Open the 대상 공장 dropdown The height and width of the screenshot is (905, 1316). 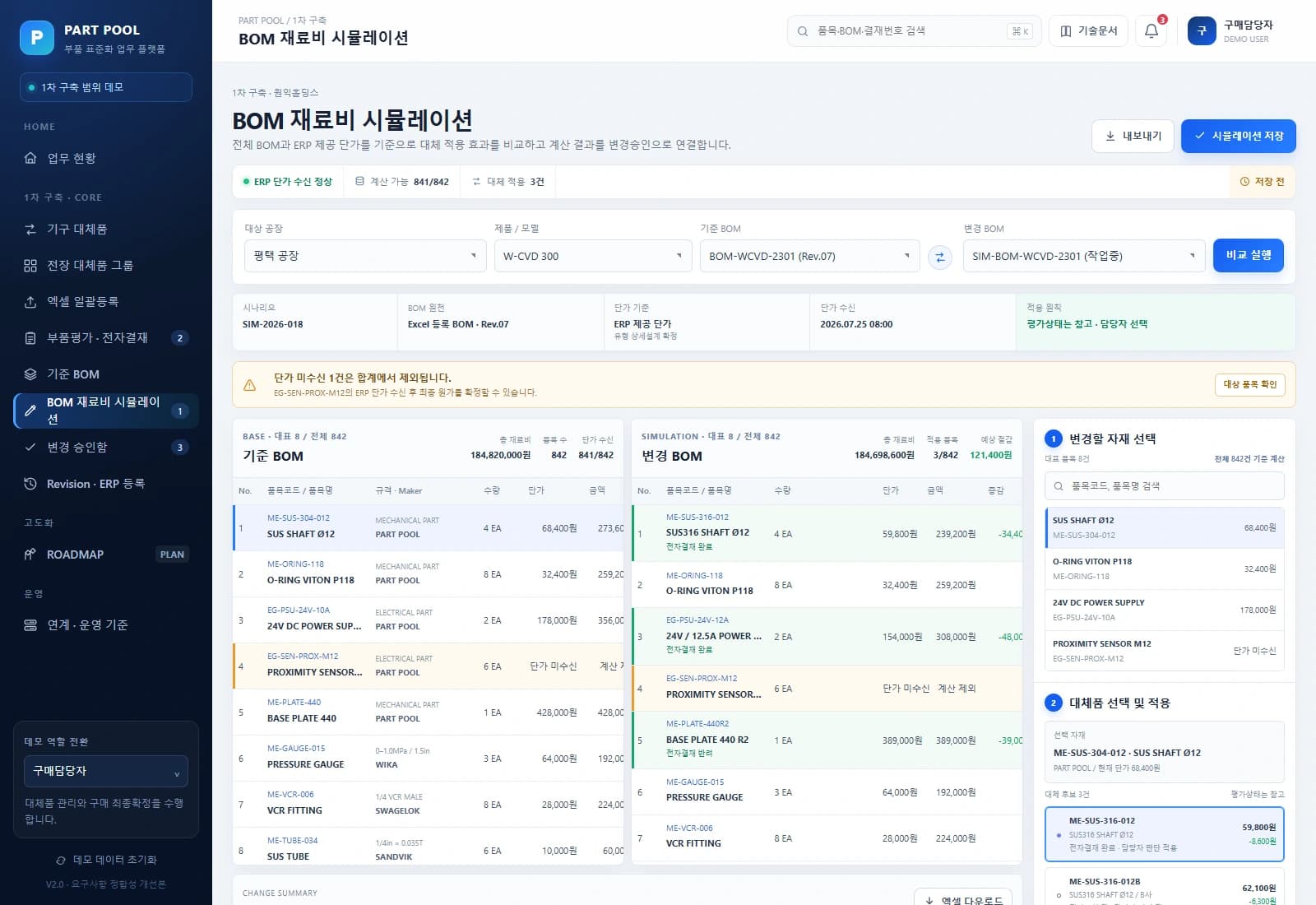tap(365, 256)
